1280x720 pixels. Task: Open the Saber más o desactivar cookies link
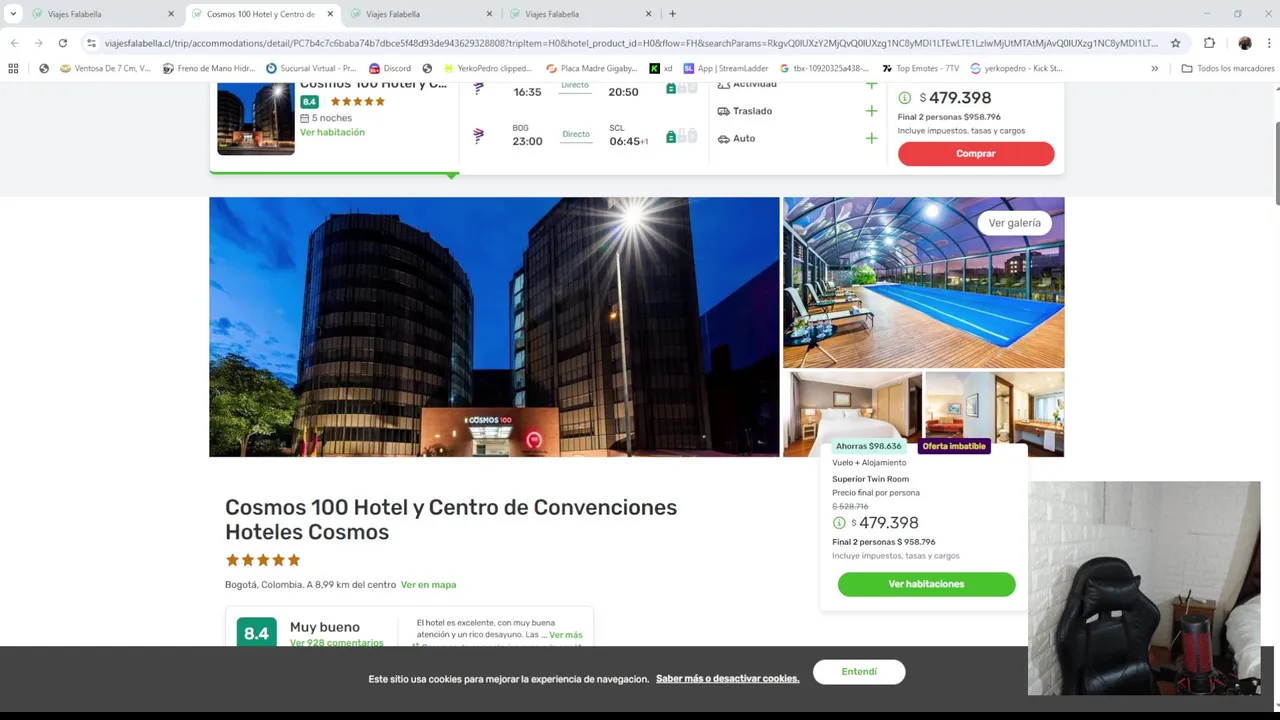pos(727,679)
